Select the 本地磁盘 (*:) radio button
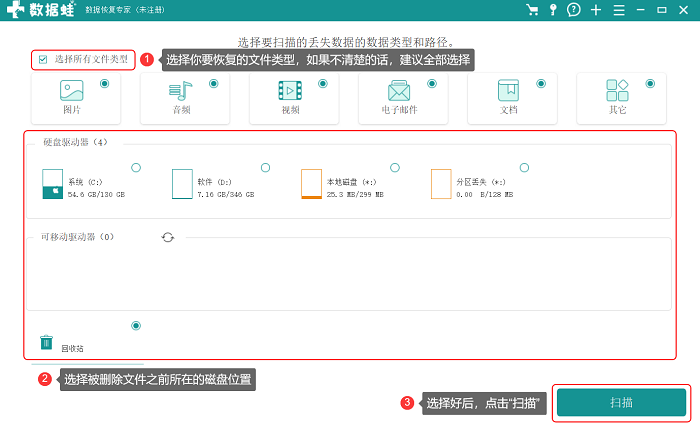This screenshot has width=700, height=427. tap(395, 167)
